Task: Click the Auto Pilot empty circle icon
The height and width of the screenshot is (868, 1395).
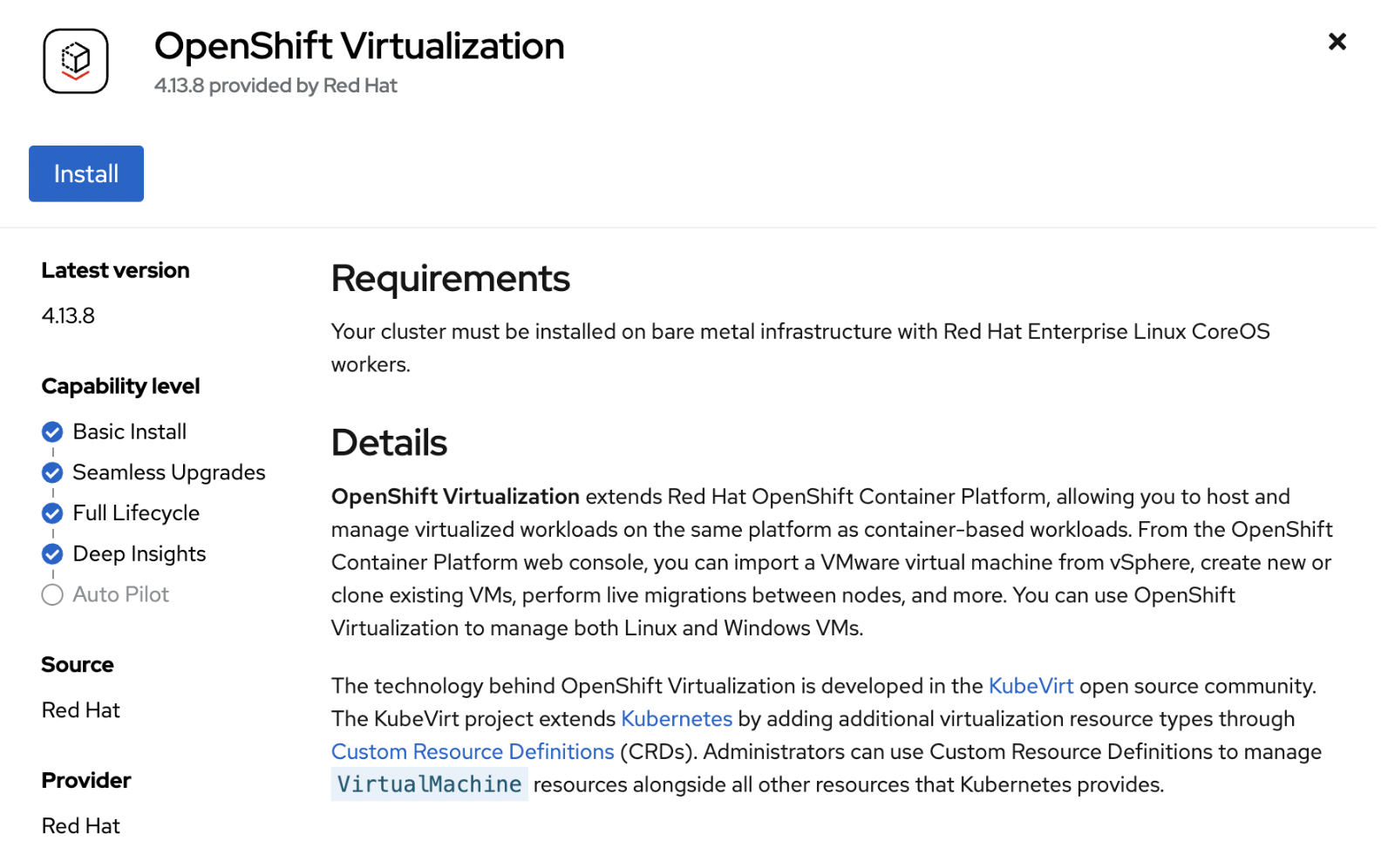Action: [x=51, y=594]
